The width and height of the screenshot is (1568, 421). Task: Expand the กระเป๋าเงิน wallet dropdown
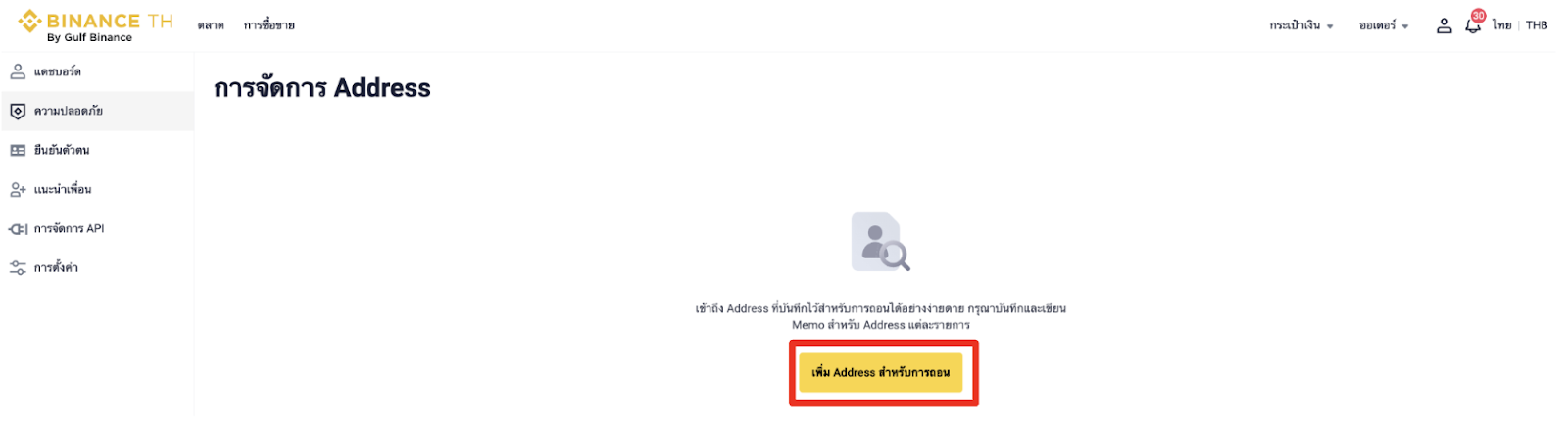(1301, 25)
